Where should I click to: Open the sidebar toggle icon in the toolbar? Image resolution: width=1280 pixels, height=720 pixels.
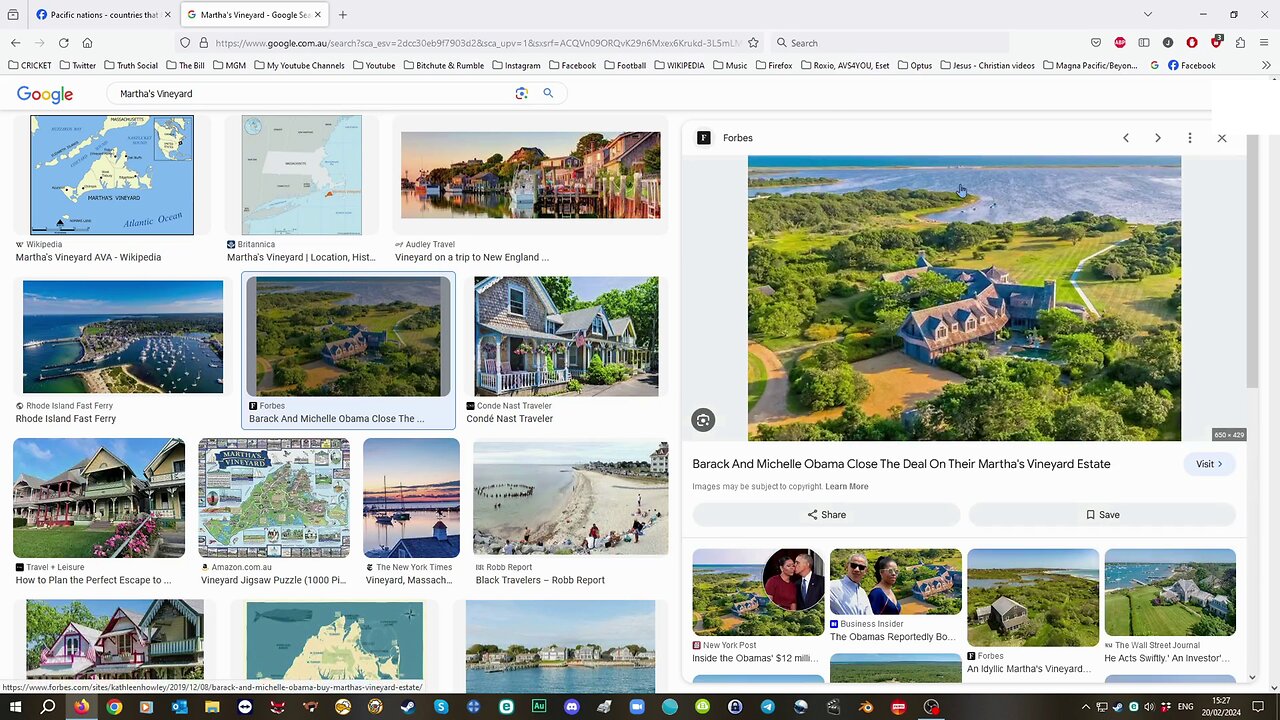tap(1144, 43)
